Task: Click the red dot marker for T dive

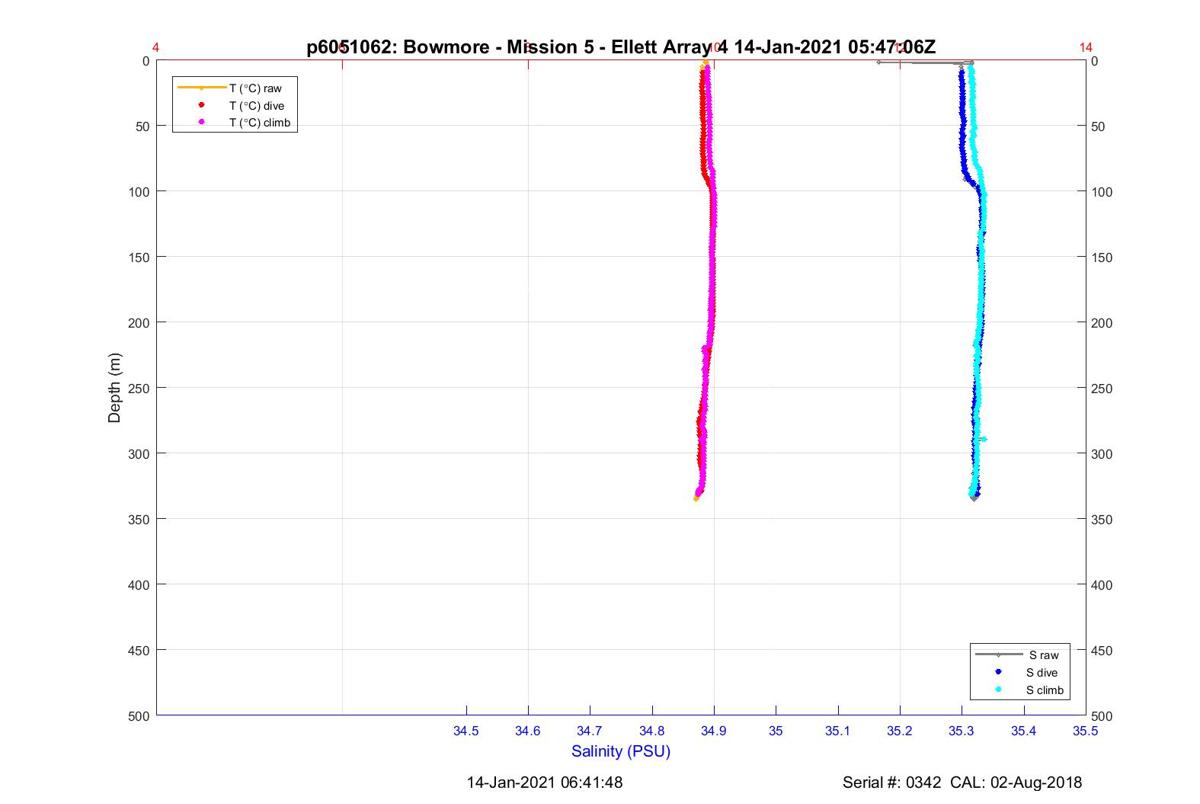Action: (x=202, y=105)
